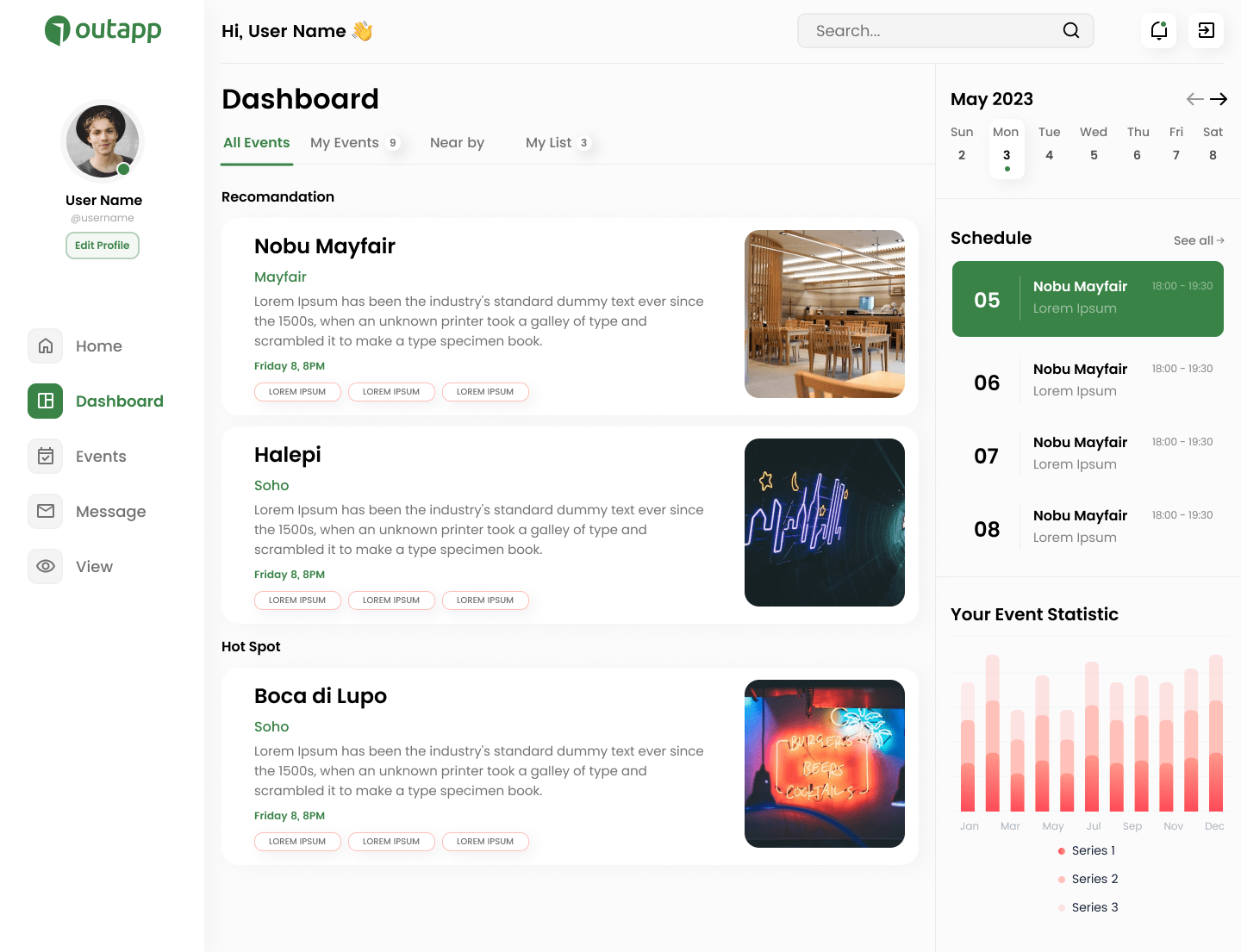Go to previous calendar week arrow
The height and width of the screenshot is (952, 1241).
tap(1194, 99)
